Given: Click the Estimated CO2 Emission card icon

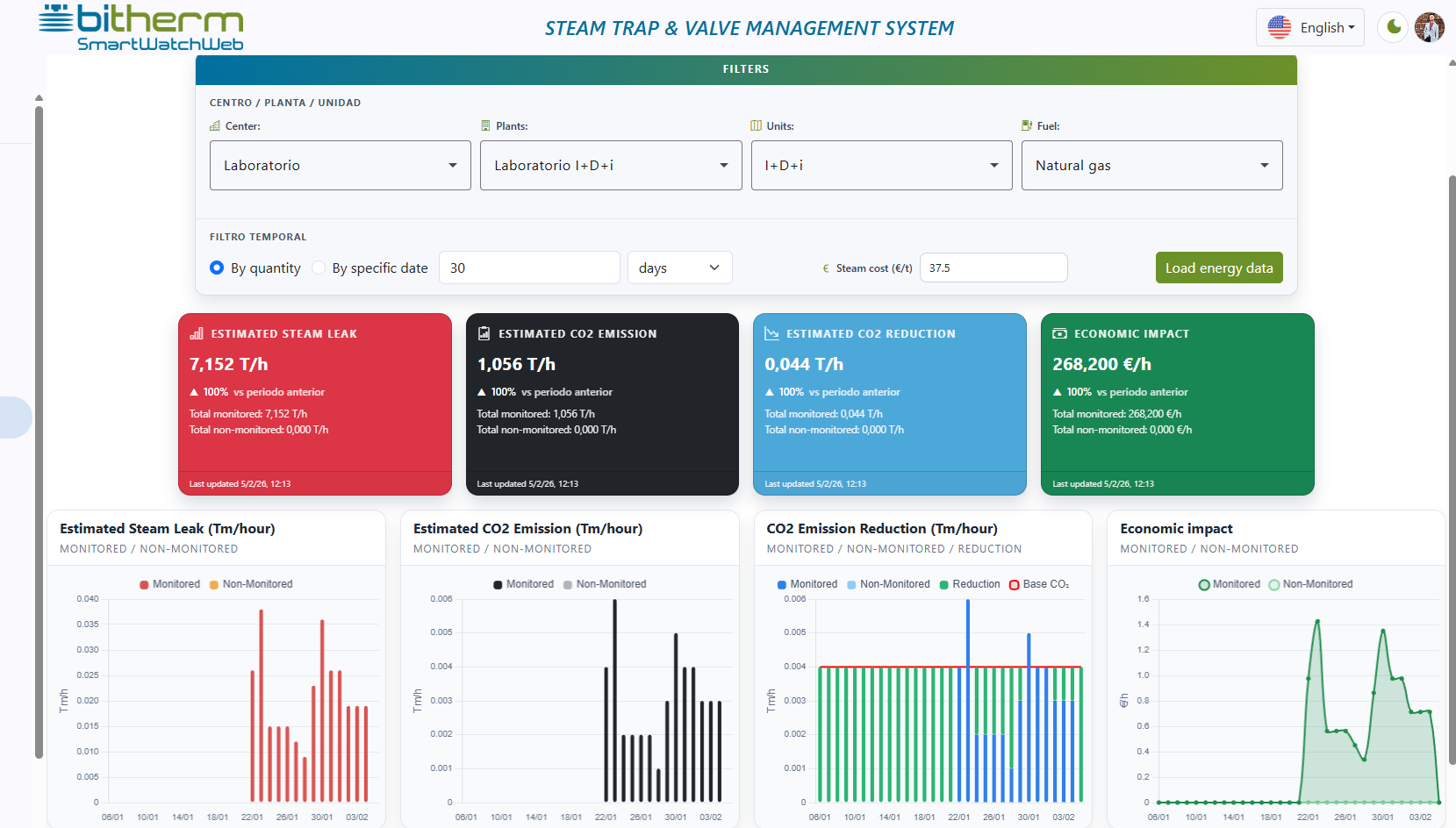Looking at the screenshot, I should pyautogui.click(x=484, y=333).
